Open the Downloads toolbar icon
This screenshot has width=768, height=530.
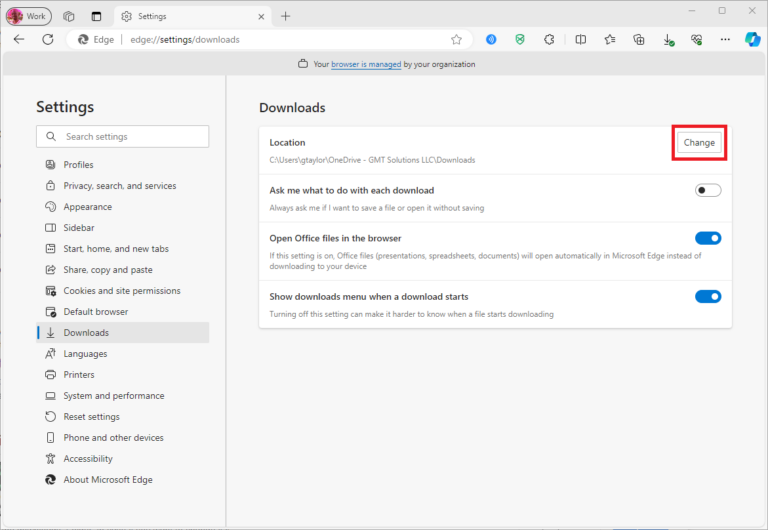click(668, 40)
